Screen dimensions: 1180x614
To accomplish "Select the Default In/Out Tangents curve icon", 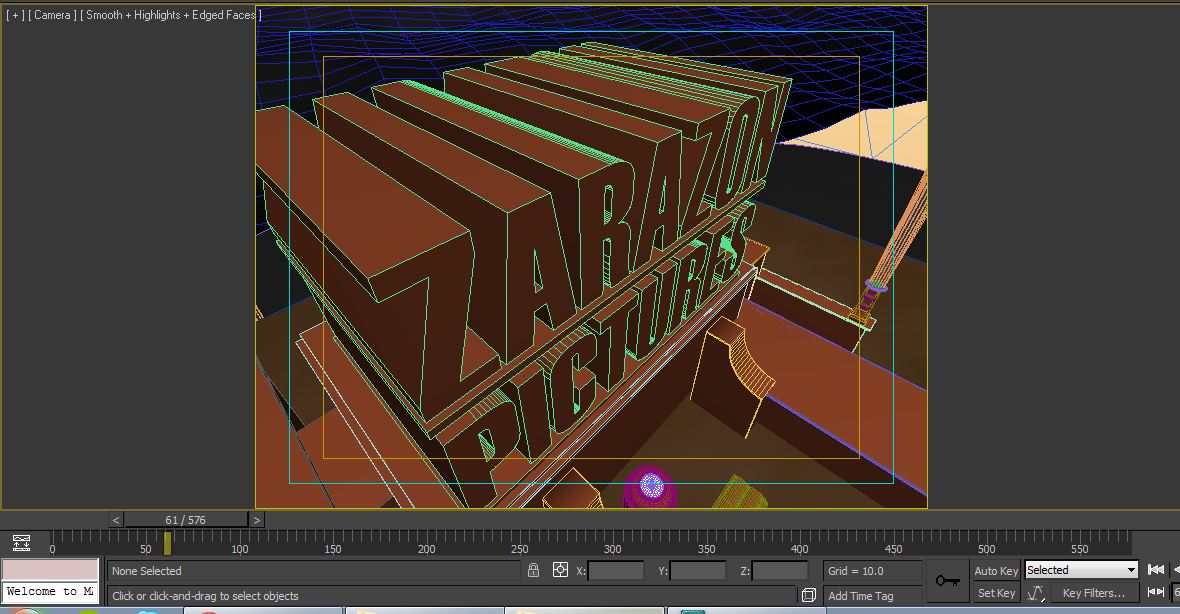I will click(x=1035, y=593).
